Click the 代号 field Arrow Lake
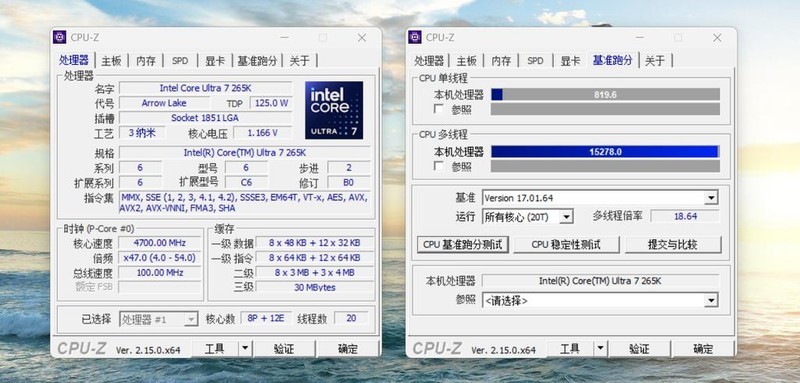The height and width of the screenshot is (383, 800). point(164,103)
